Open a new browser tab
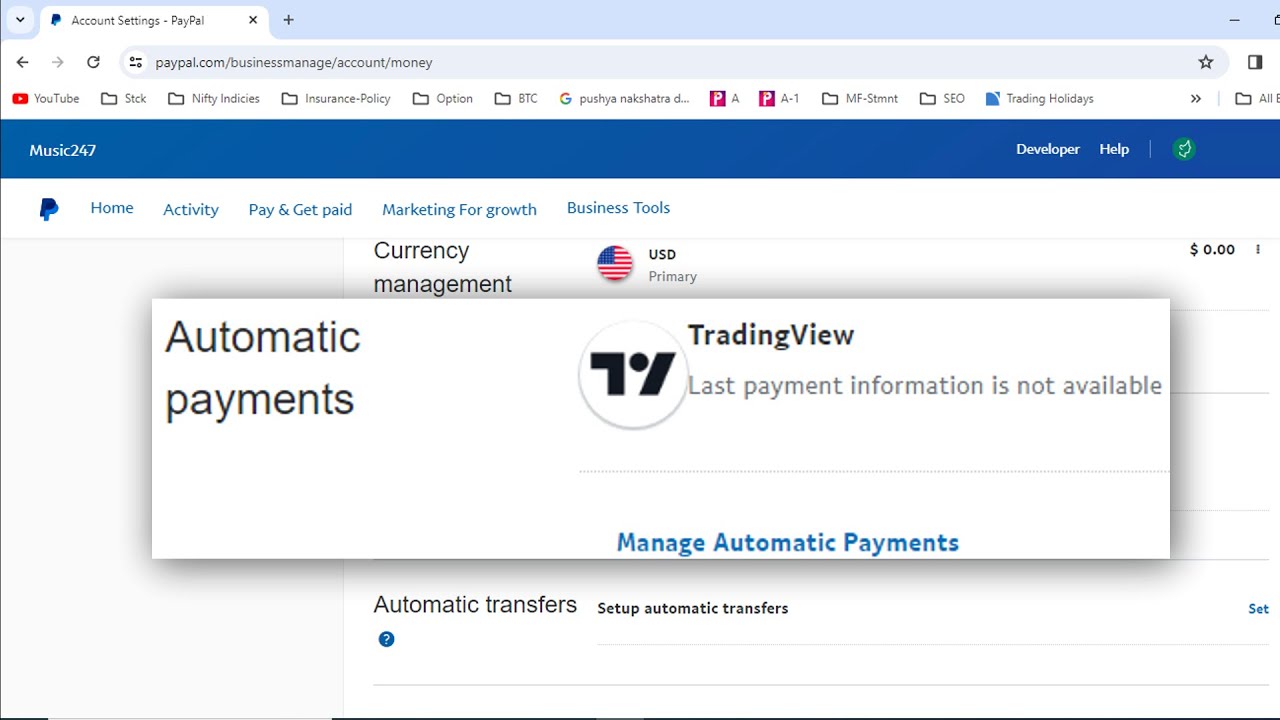The image size is (1280, 720). point(289,20)
